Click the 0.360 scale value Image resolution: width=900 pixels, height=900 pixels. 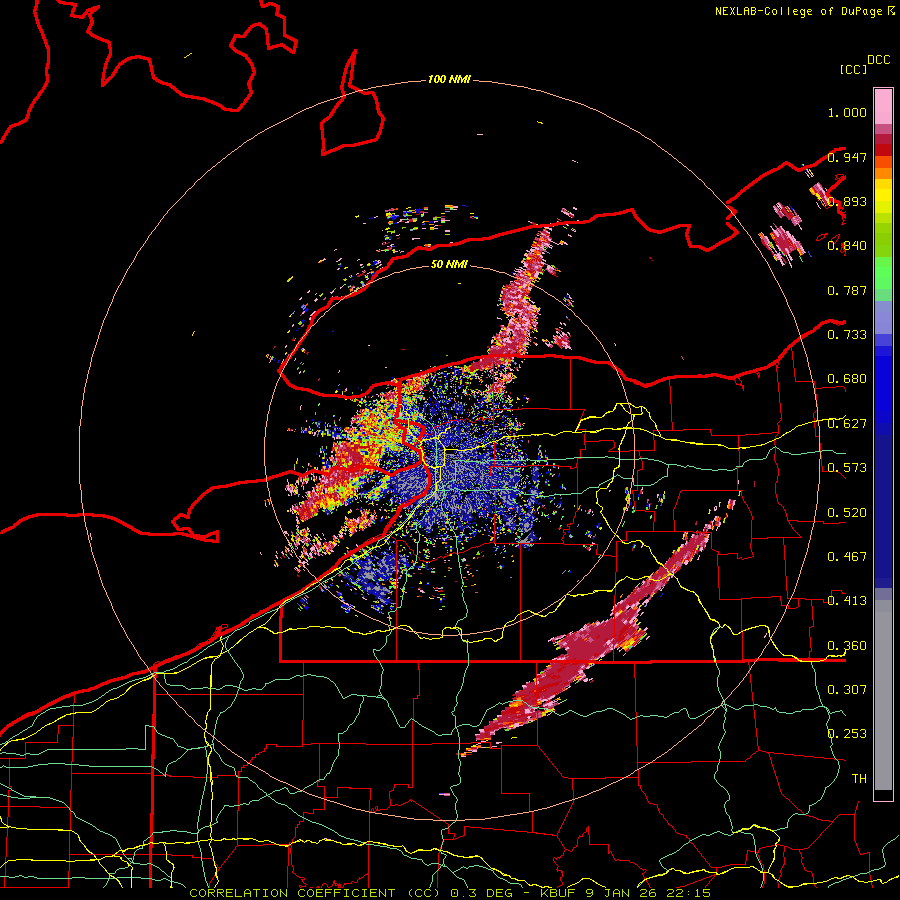click(847, 646)
